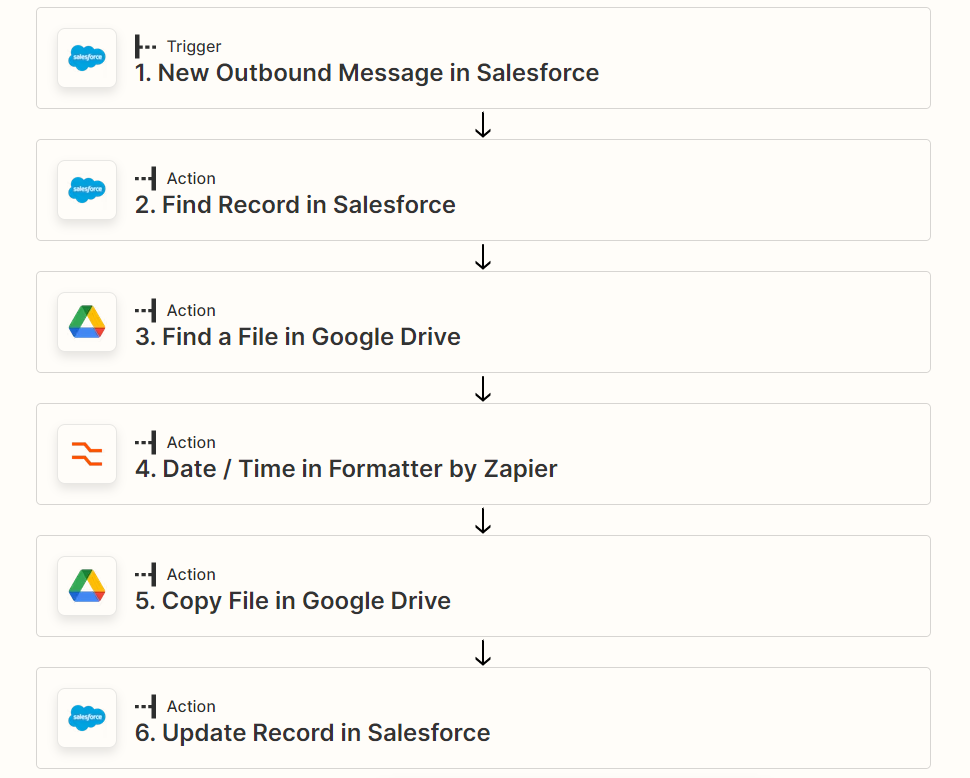Screen dimensions: 970x778
Task: Click the action symbol in step 6
Action: 145,706
